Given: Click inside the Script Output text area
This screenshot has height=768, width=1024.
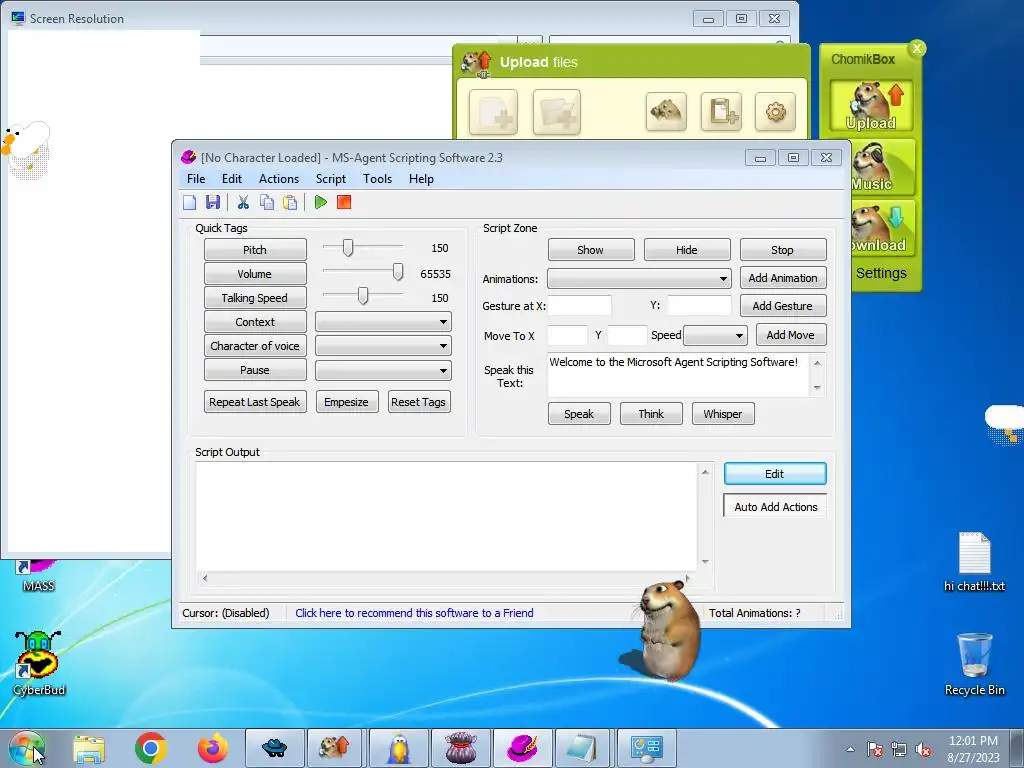Looking at the screenshot, I should click(x=447, y=517).
